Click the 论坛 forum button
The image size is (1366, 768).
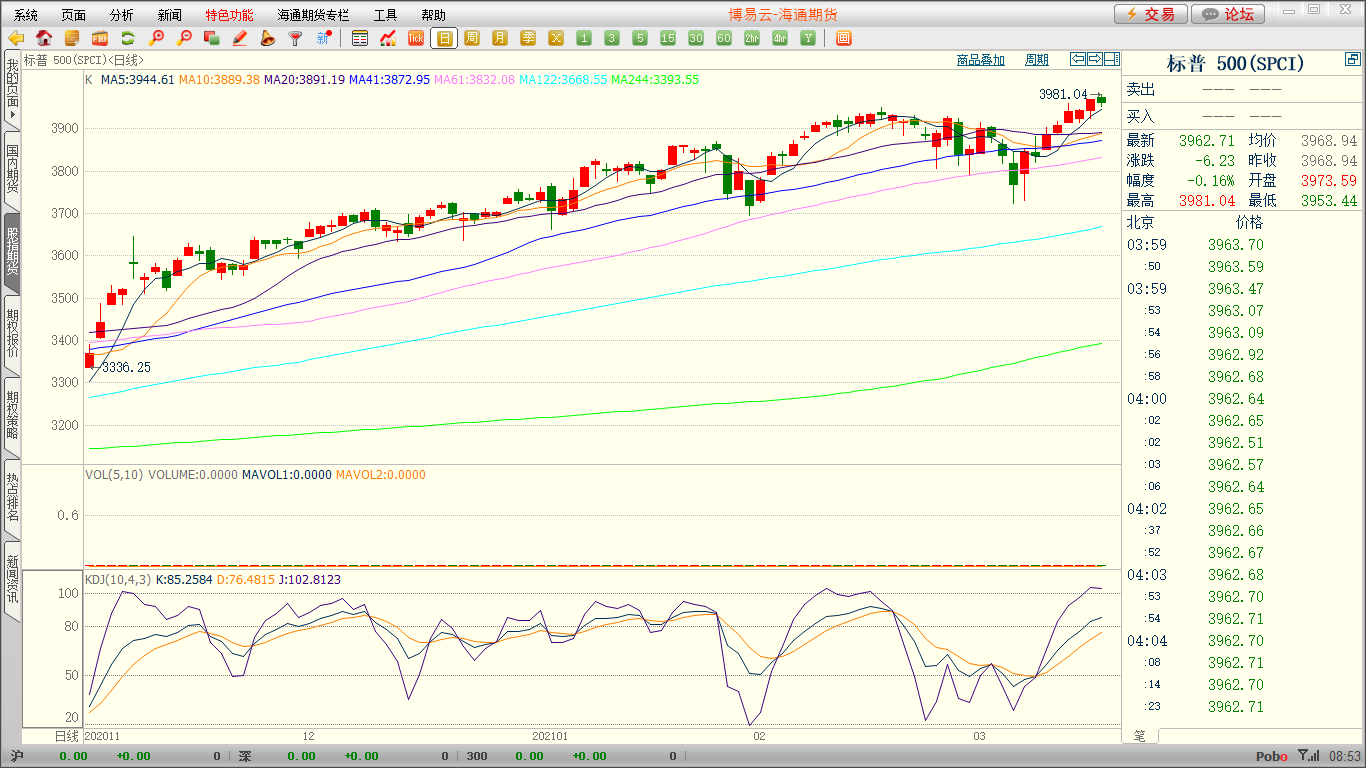pyautogui.click(x=1229, y=14)
